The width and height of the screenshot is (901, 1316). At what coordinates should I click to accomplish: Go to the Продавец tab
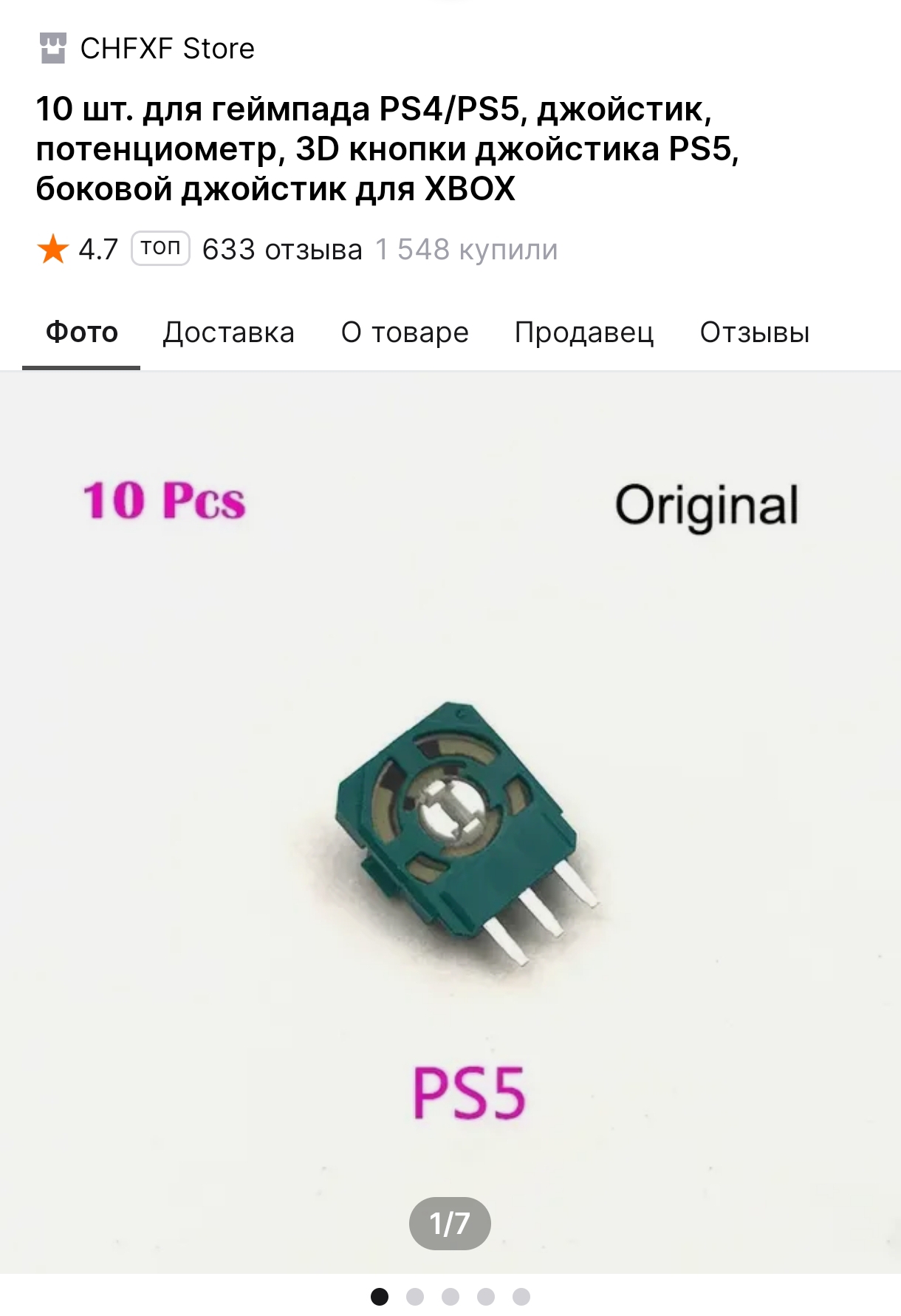584,333
